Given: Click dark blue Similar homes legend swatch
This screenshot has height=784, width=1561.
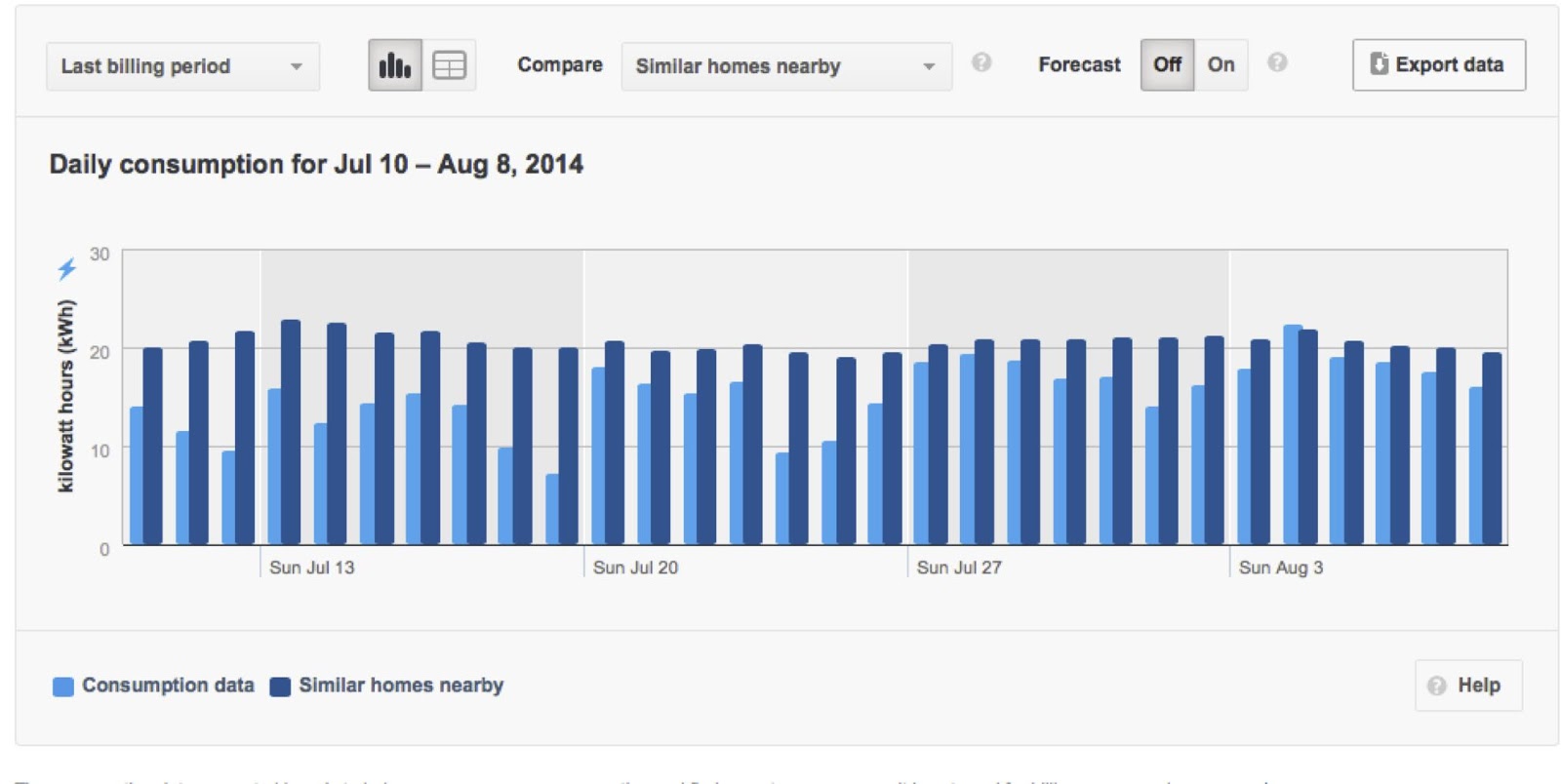Looking at the screenshot, I should coord(280,686).
